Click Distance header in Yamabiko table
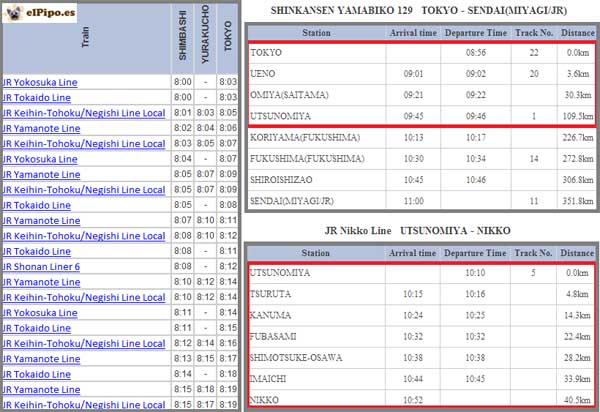Screen dimensions: 600x412 (577, 33)
